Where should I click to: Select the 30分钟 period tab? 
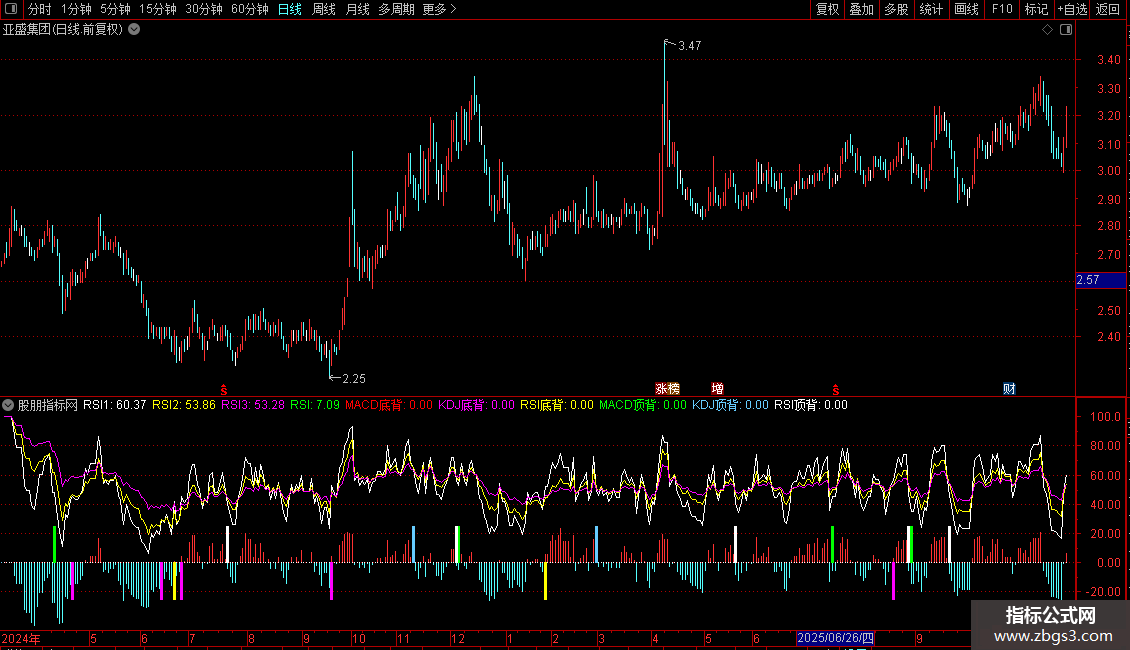tap(204, 9)
